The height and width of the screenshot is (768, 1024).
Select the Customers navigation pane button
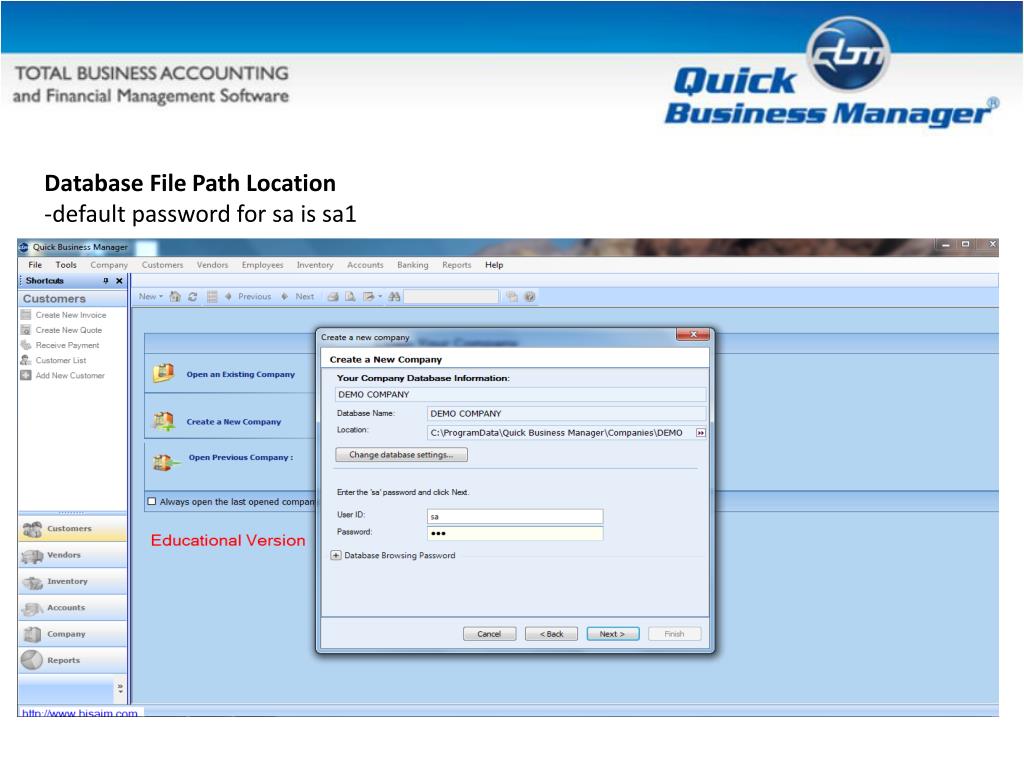(x=72, y=529)
